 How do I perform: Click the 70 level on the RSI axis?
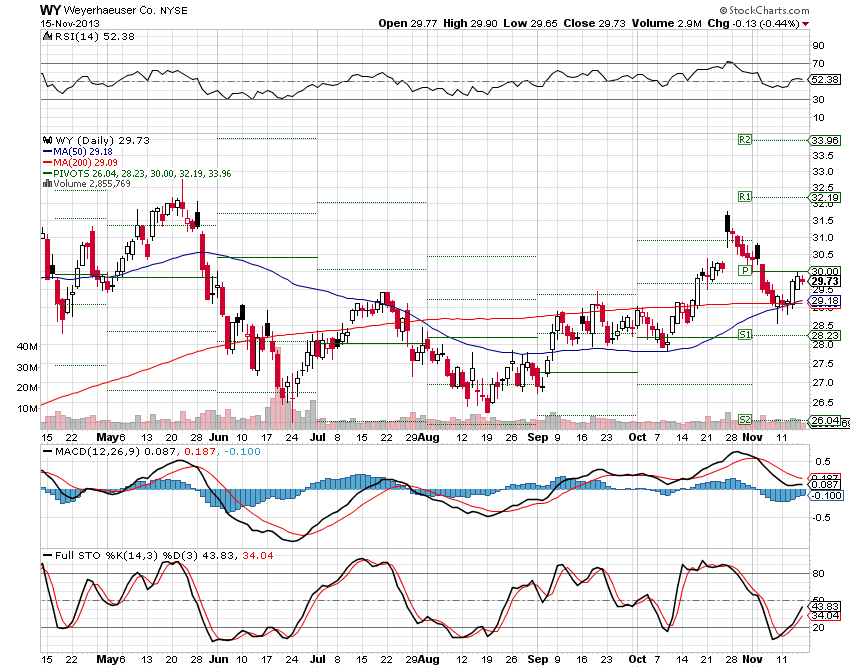point(818,63)
